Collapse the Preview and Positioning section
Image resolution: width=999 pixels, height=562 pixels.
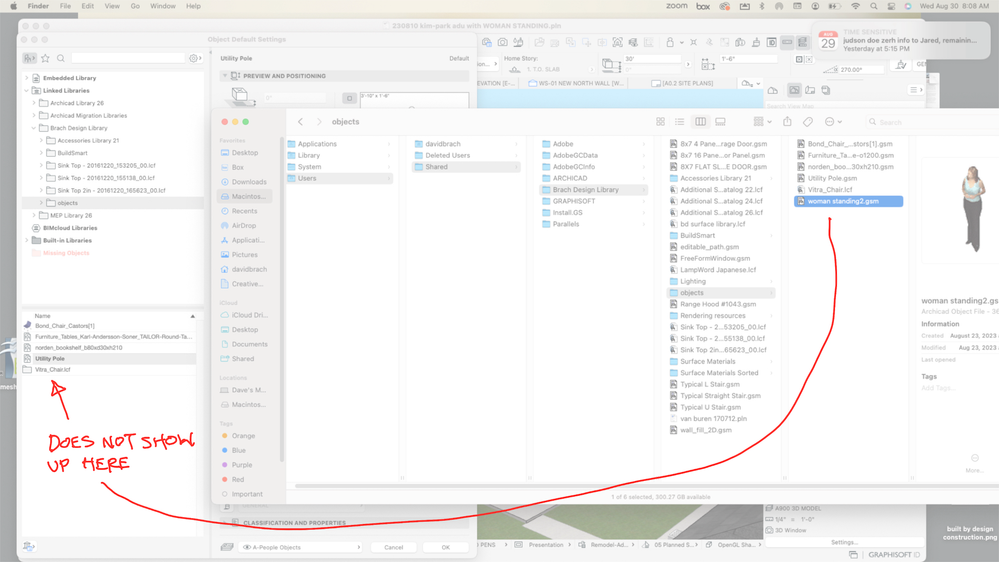coord(225,76)
